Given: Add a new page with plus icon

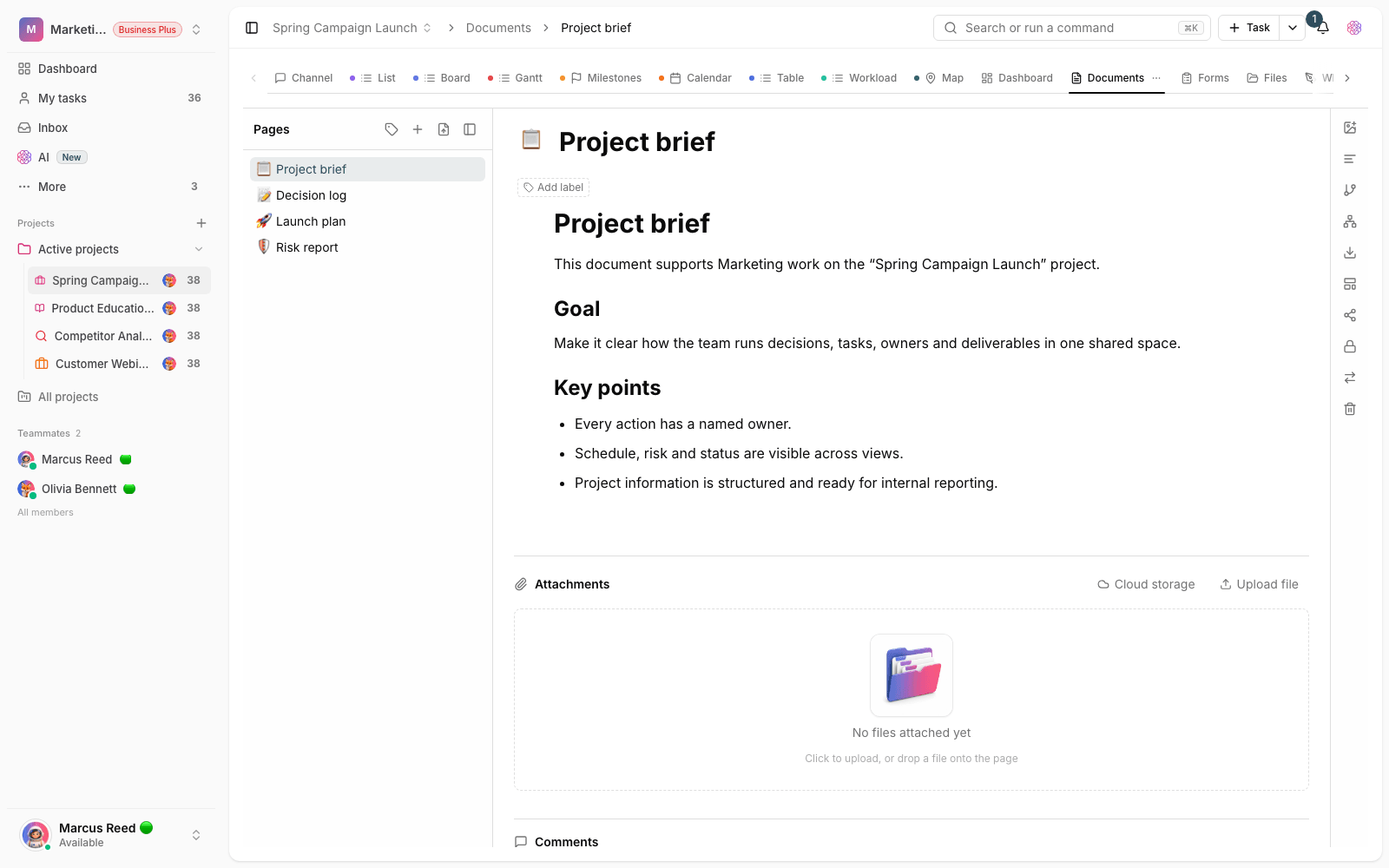Looking at the screenshot, I should 418,129.
